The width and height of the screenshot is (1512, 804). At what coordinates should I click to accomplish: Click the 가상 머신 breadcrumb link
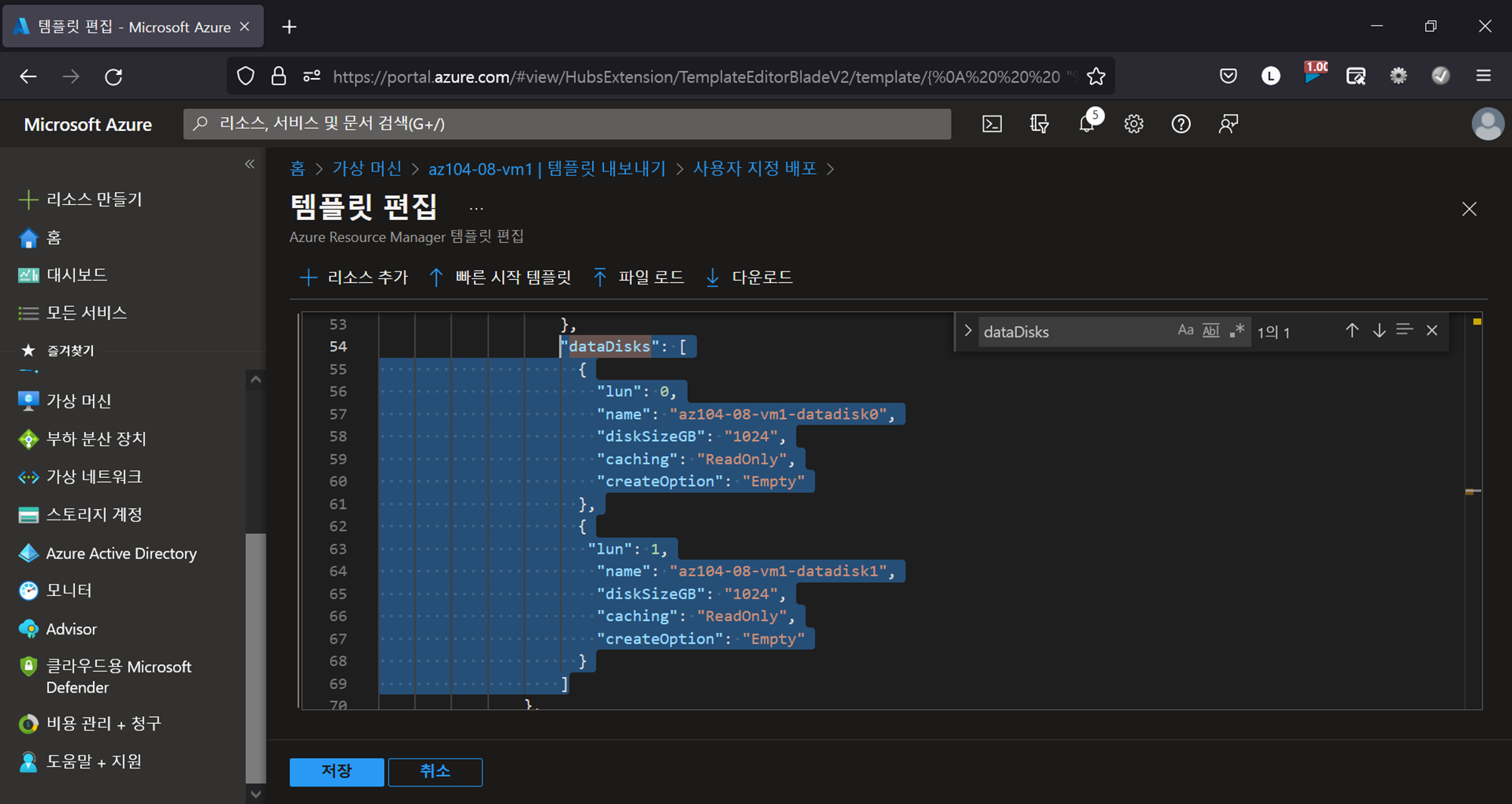(x=367, y=169)
